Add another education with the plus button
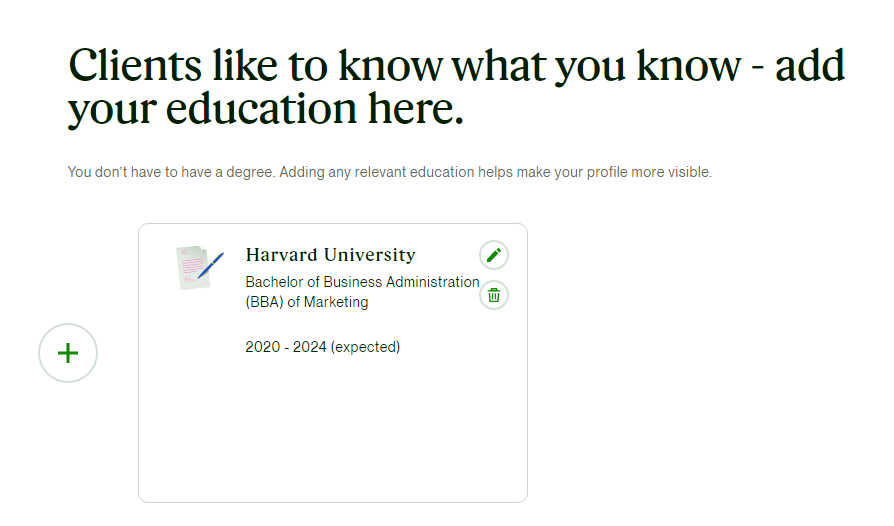 pyautogui.click(x=68, y=353)
